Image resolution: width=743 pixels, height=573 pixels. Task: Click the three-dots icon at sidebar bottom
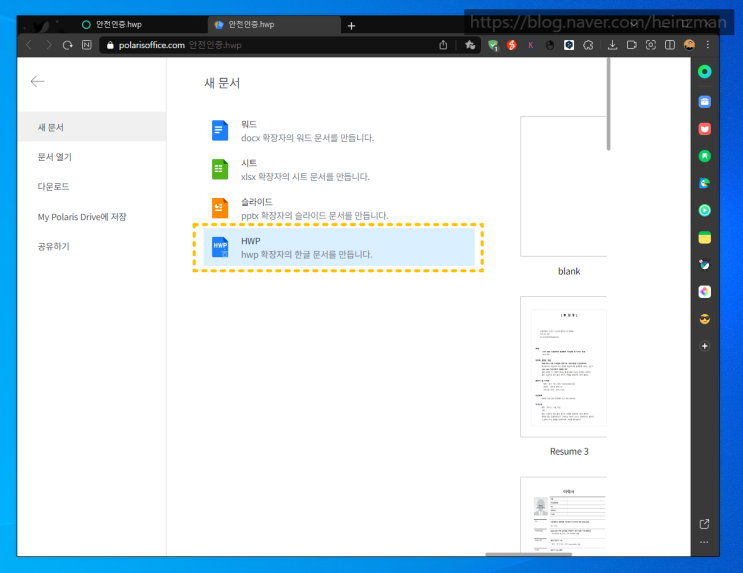click(704, 542)
